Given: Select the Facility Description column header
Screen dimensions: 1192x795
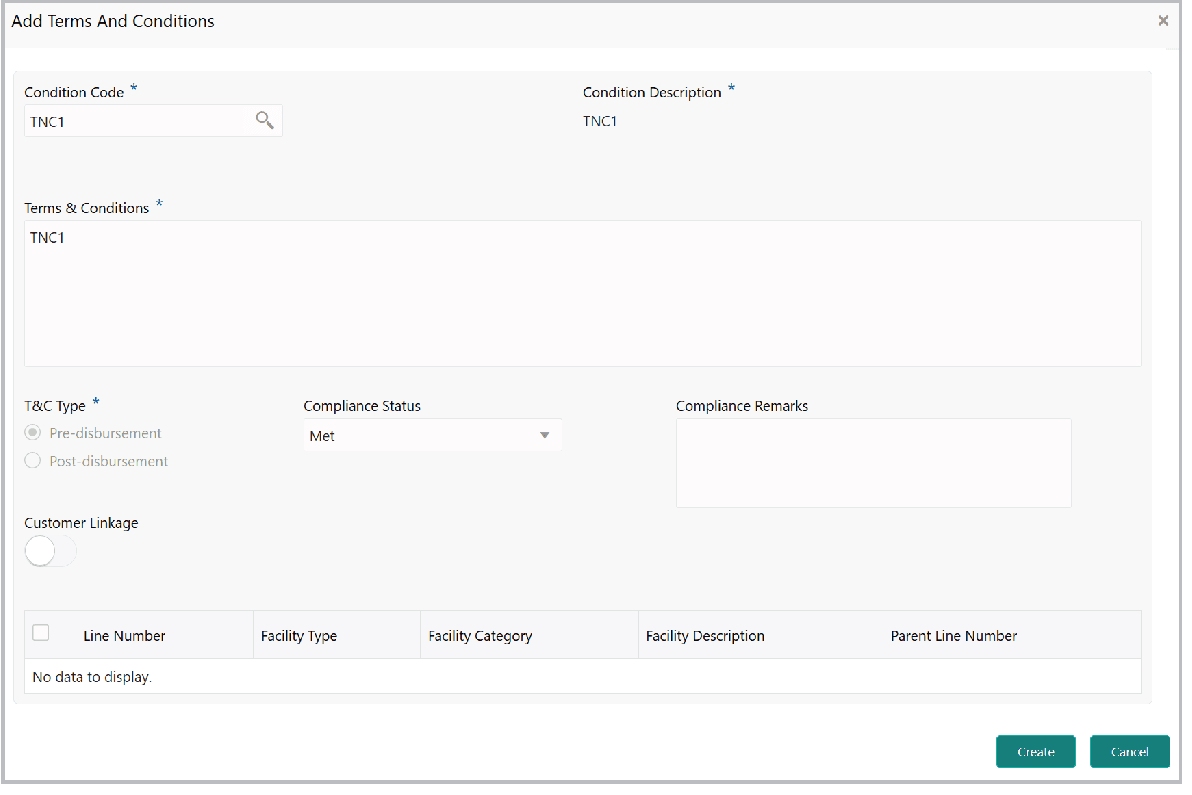Looking at the screenshot, I should coord(705,635).
